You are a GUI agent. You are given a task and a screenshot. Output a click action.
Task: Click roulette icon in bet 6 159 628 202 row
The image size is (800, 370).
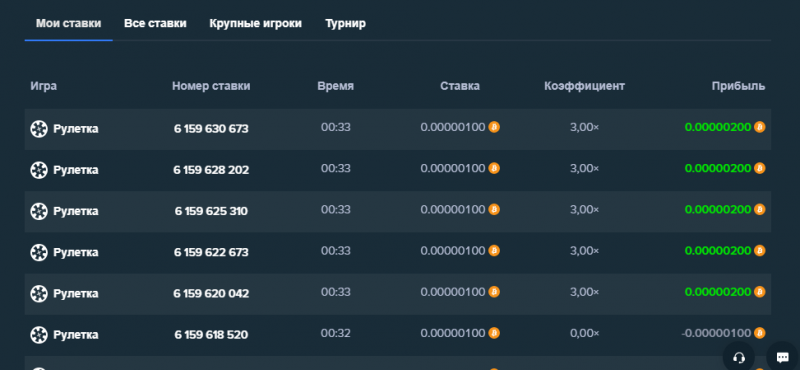(x=39, y=170)
